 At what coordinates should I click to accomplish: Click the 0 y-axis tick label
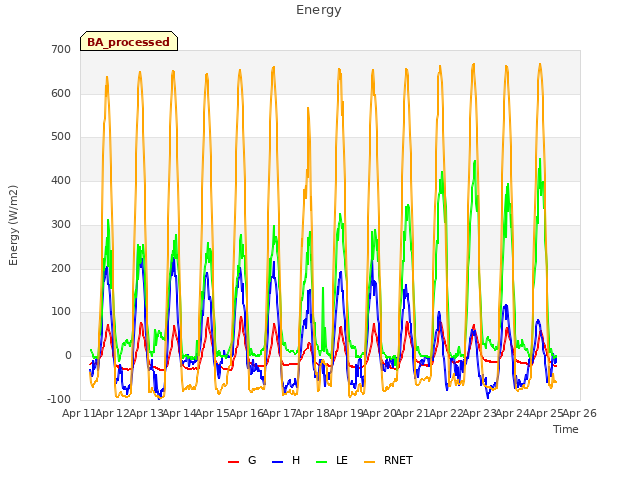68,356
